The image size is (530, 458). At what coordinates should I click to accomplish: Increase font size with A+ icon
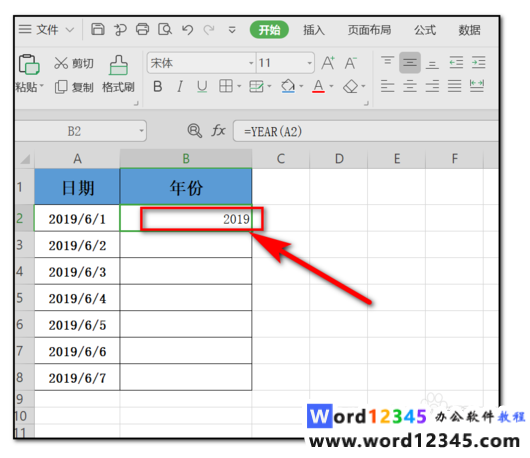(328, 63)
